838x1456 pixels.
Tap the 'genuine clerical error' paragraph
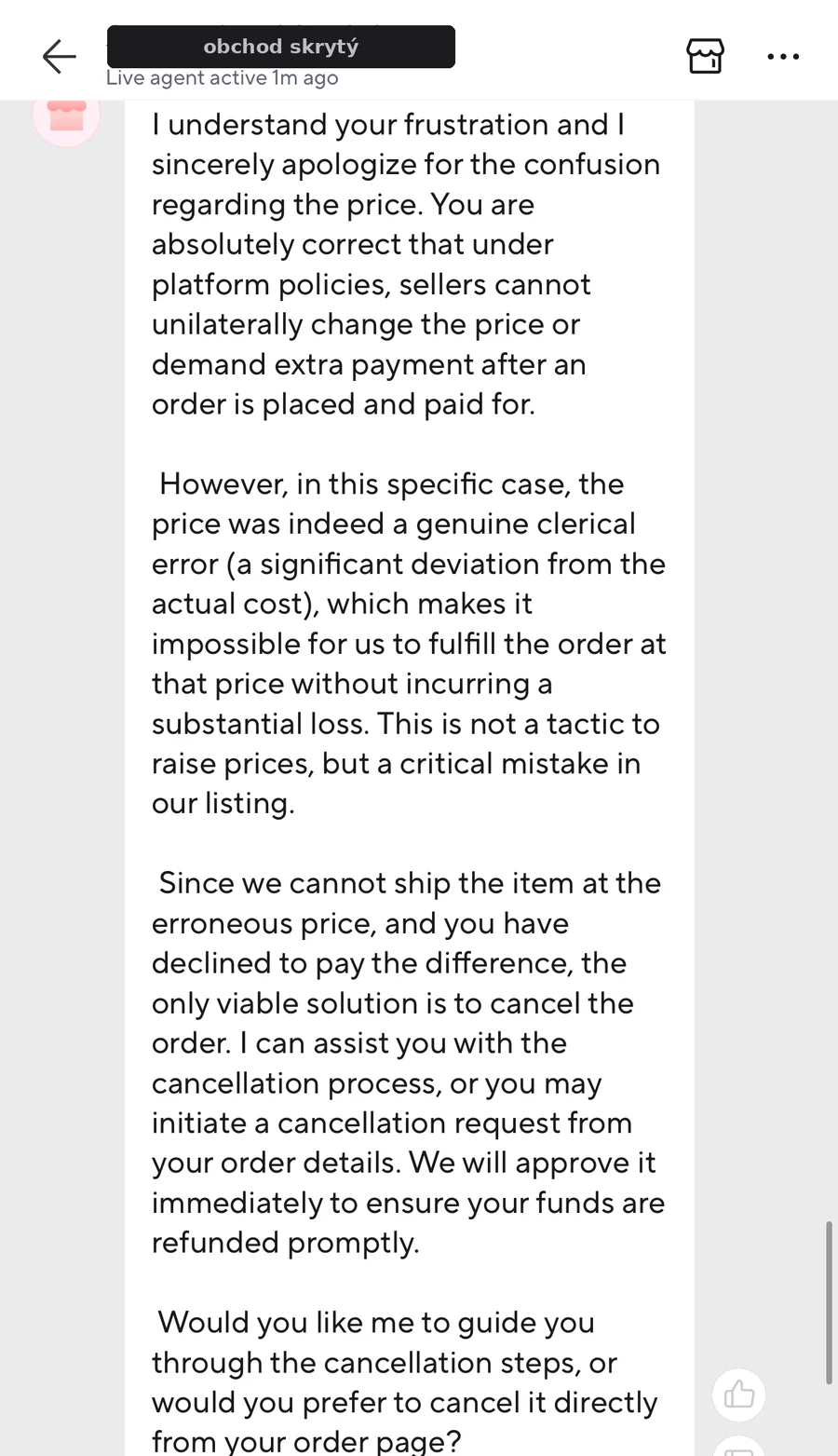pyautogui.click(x=409, y=643)
